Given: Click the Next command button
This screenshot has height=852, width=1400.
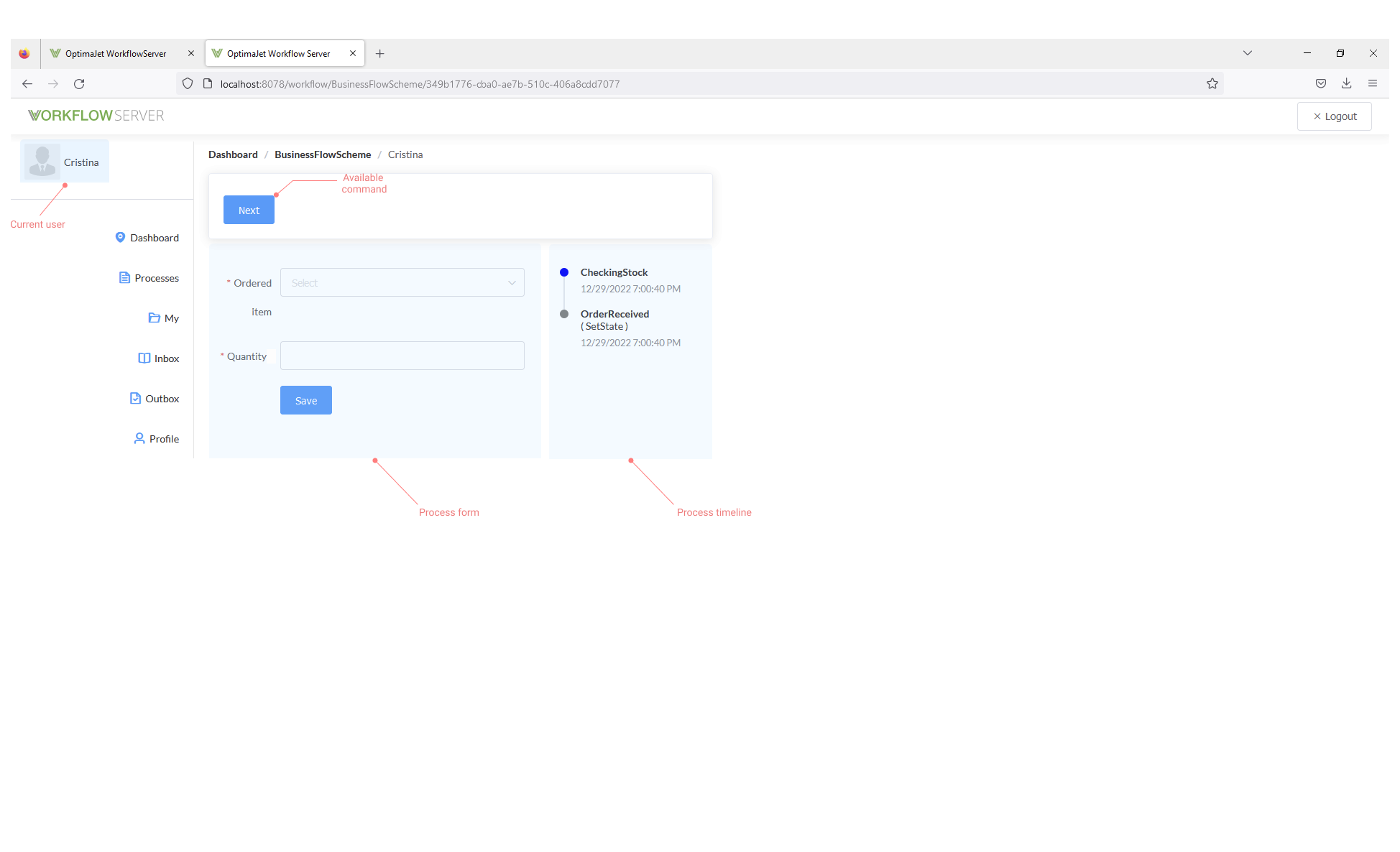Looking at the screenshot, I should pyautogui.click(x=249, y=210).
